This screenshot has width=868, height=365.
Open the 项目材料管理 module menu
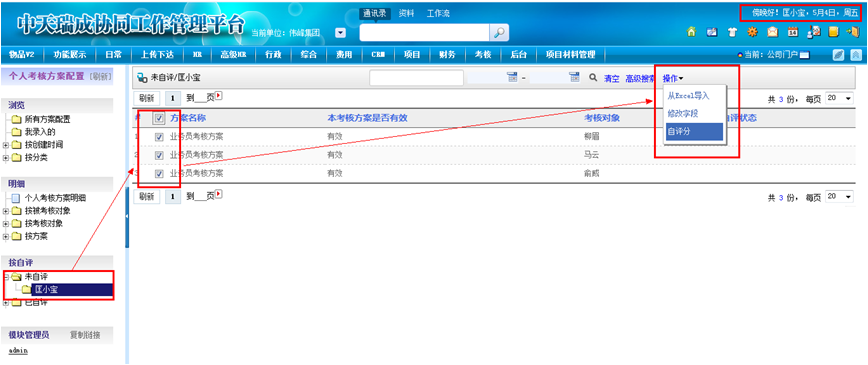570,54
